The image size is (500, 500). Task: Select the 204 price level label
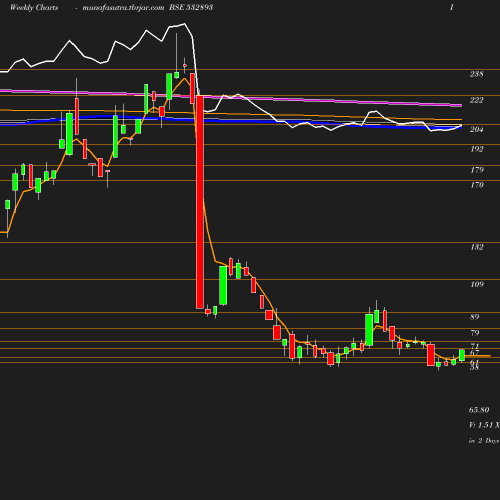pos(476,129)
